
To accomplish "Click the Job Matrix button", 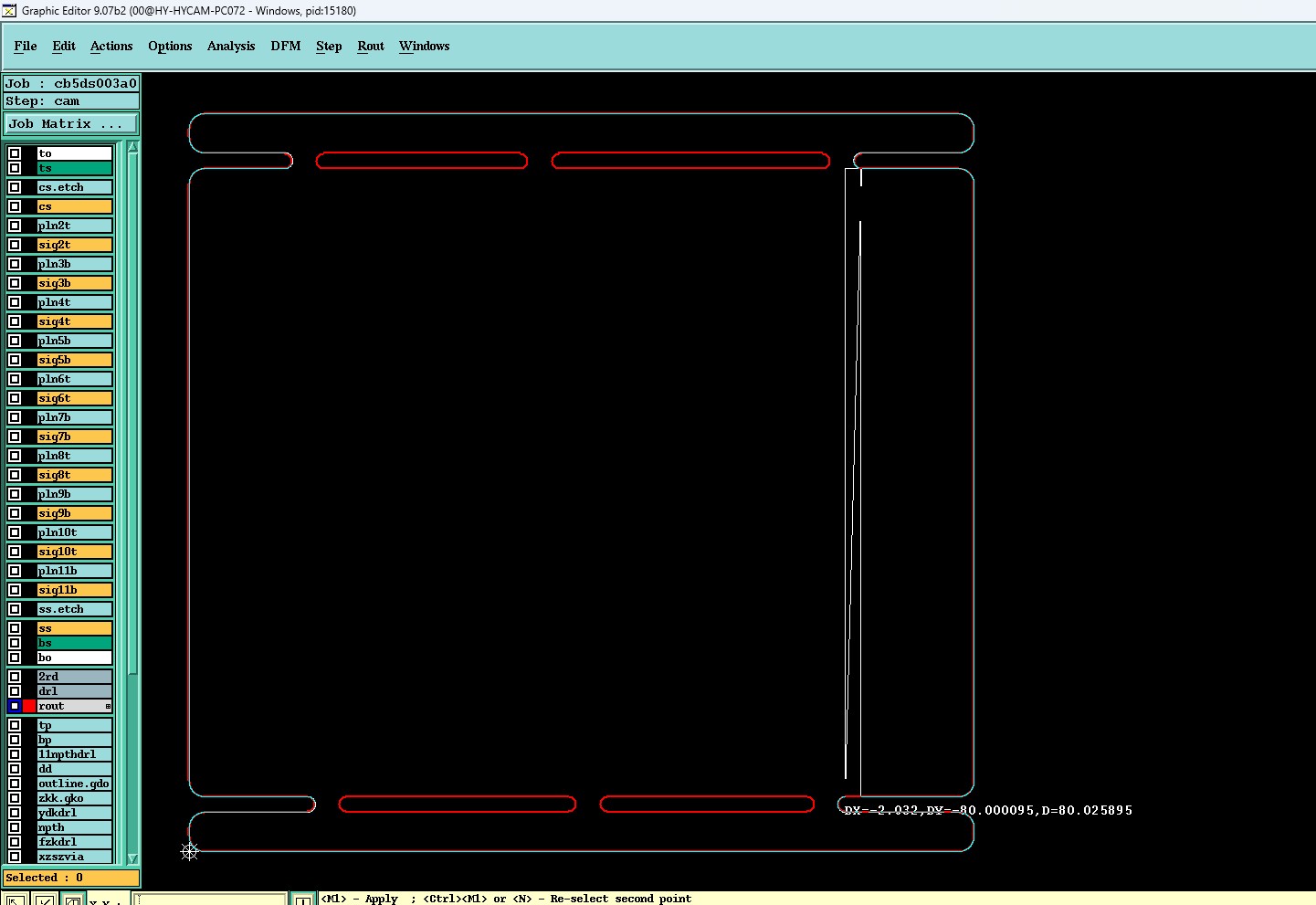I will coord(71,123).
